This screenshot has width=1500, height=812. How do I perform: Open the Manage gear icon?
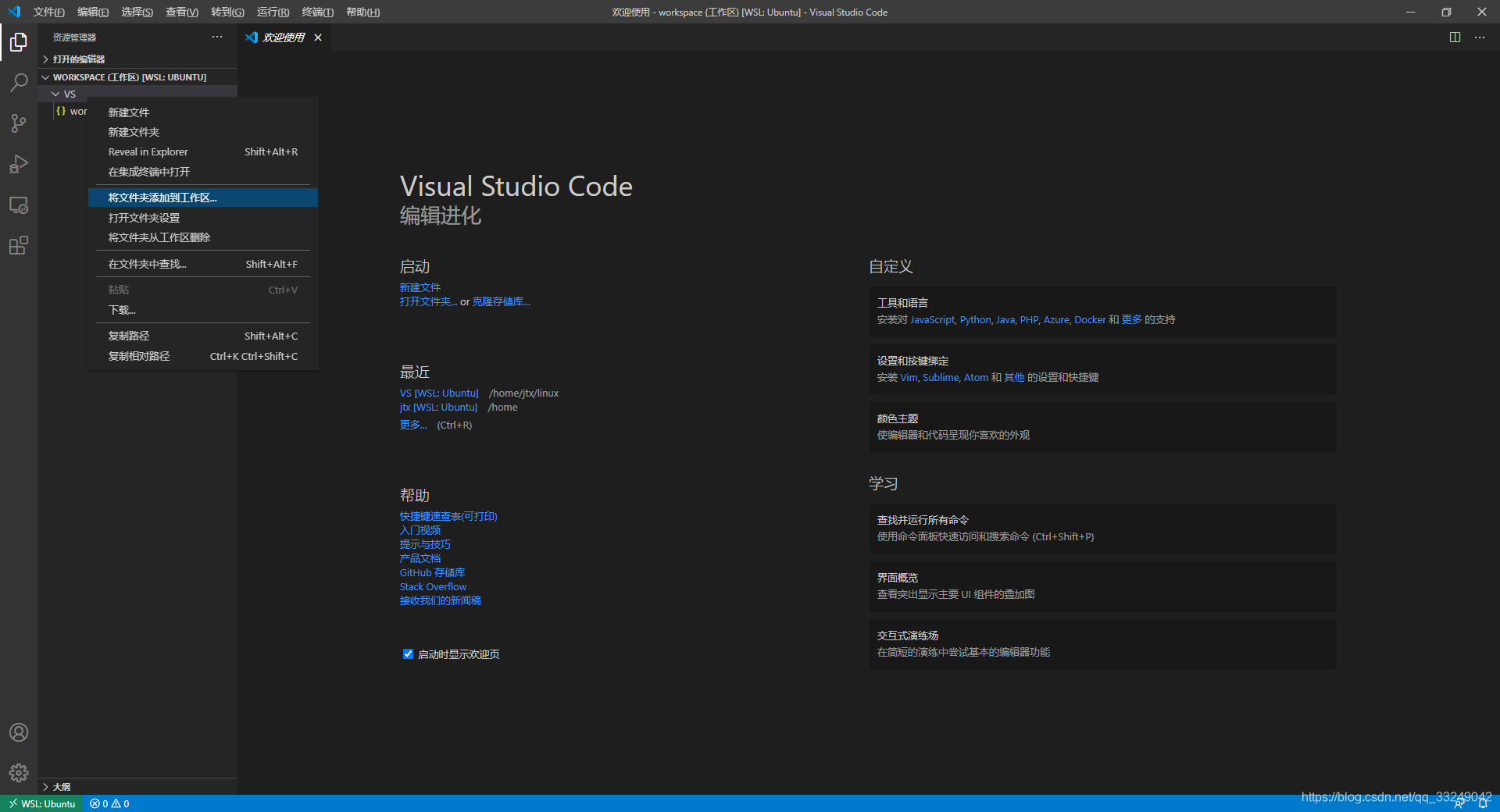[x=19, y=773]
